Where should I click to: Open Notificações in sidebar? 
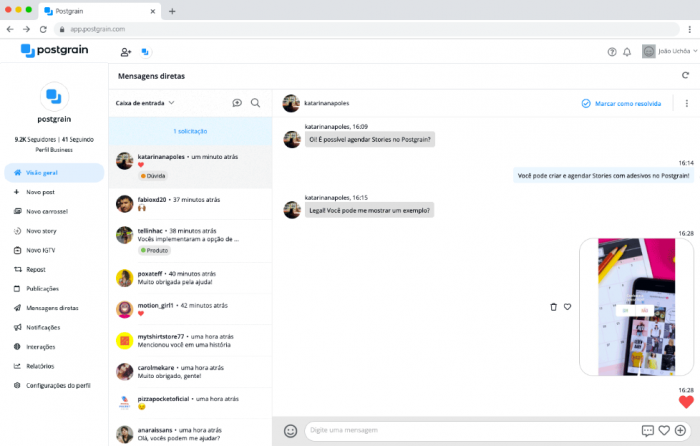(x=37, y=328)
